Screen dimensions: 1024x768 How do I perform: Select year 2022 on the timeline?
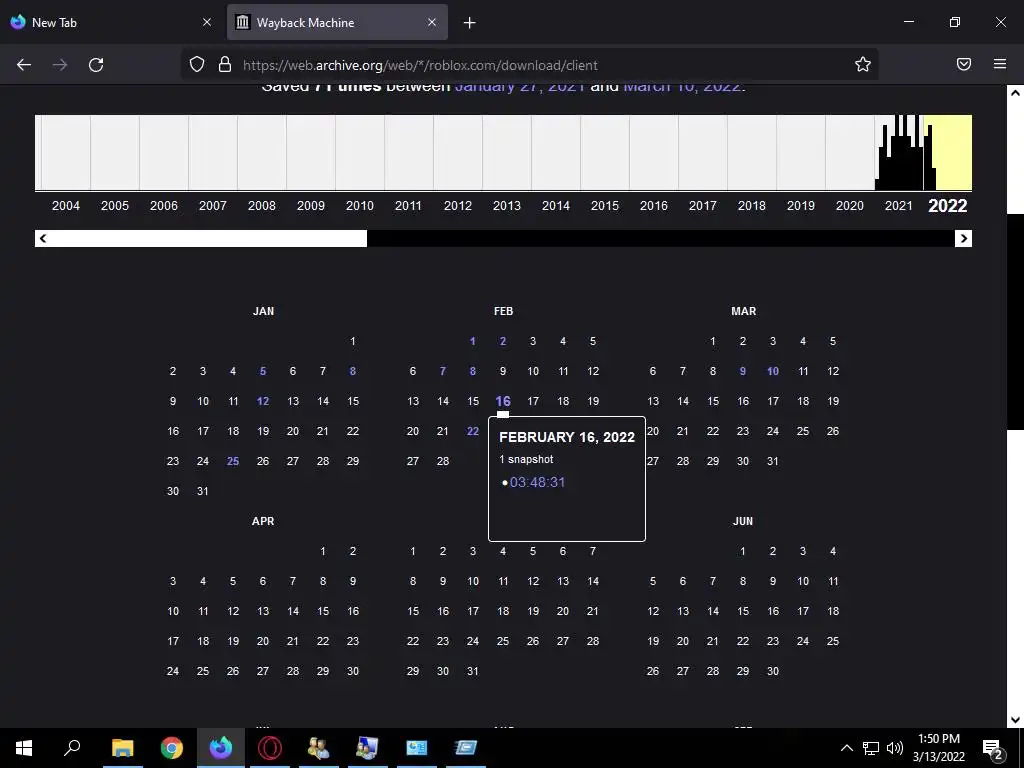tap(948, 206)
